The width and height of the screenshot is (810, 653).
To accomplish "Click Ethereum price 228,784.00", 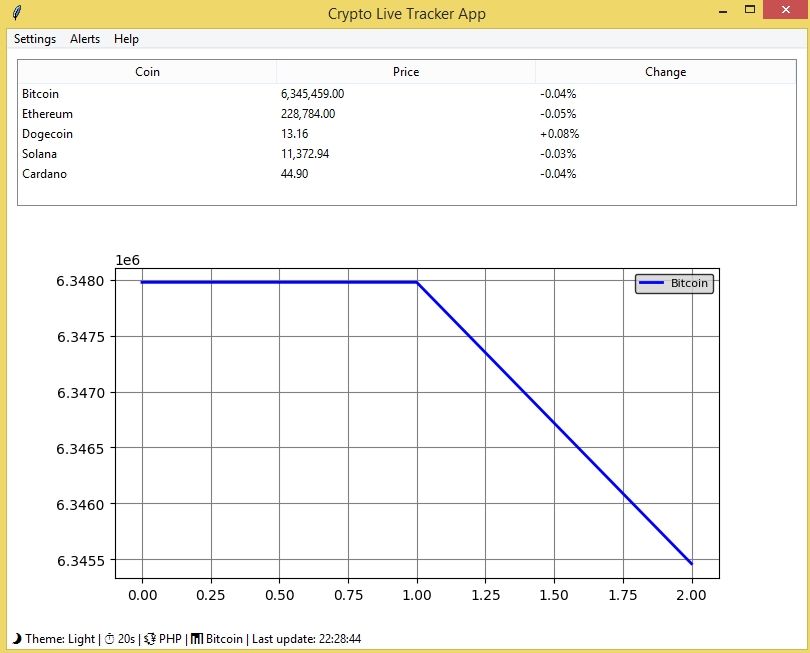I will click(x=308, y=114).
